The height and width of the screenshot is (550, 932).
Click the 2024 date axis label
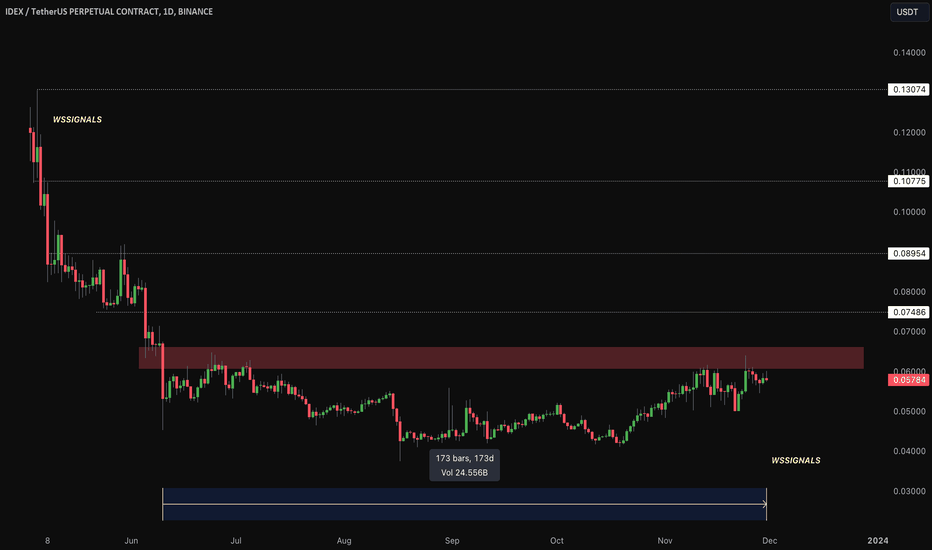878,541
